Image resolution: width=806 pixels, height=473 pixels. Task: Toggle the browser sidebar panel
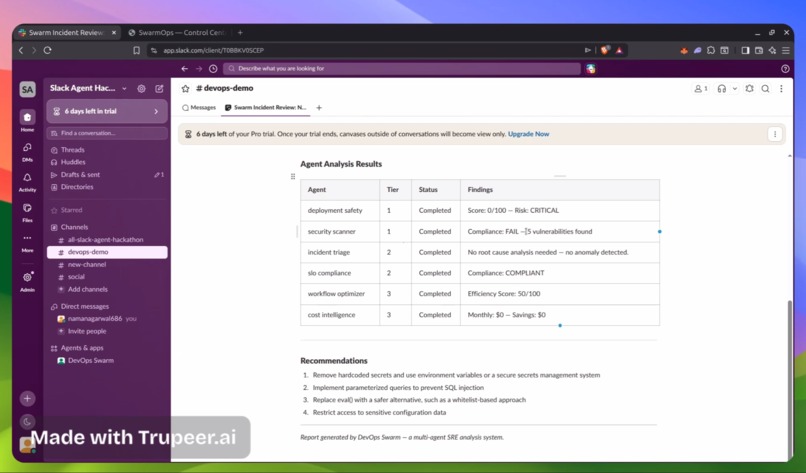(745, 50)
